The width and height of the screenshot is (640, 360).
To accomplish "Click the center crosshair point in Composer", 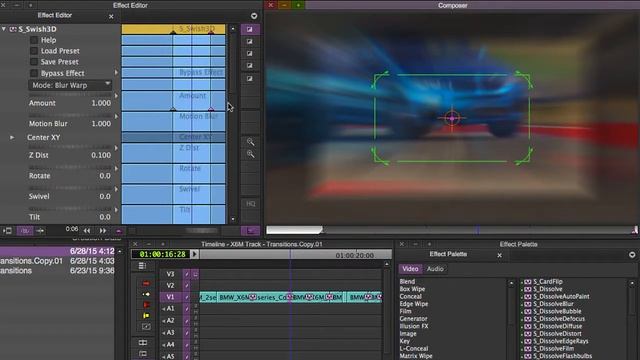I will tap(452, 118).
